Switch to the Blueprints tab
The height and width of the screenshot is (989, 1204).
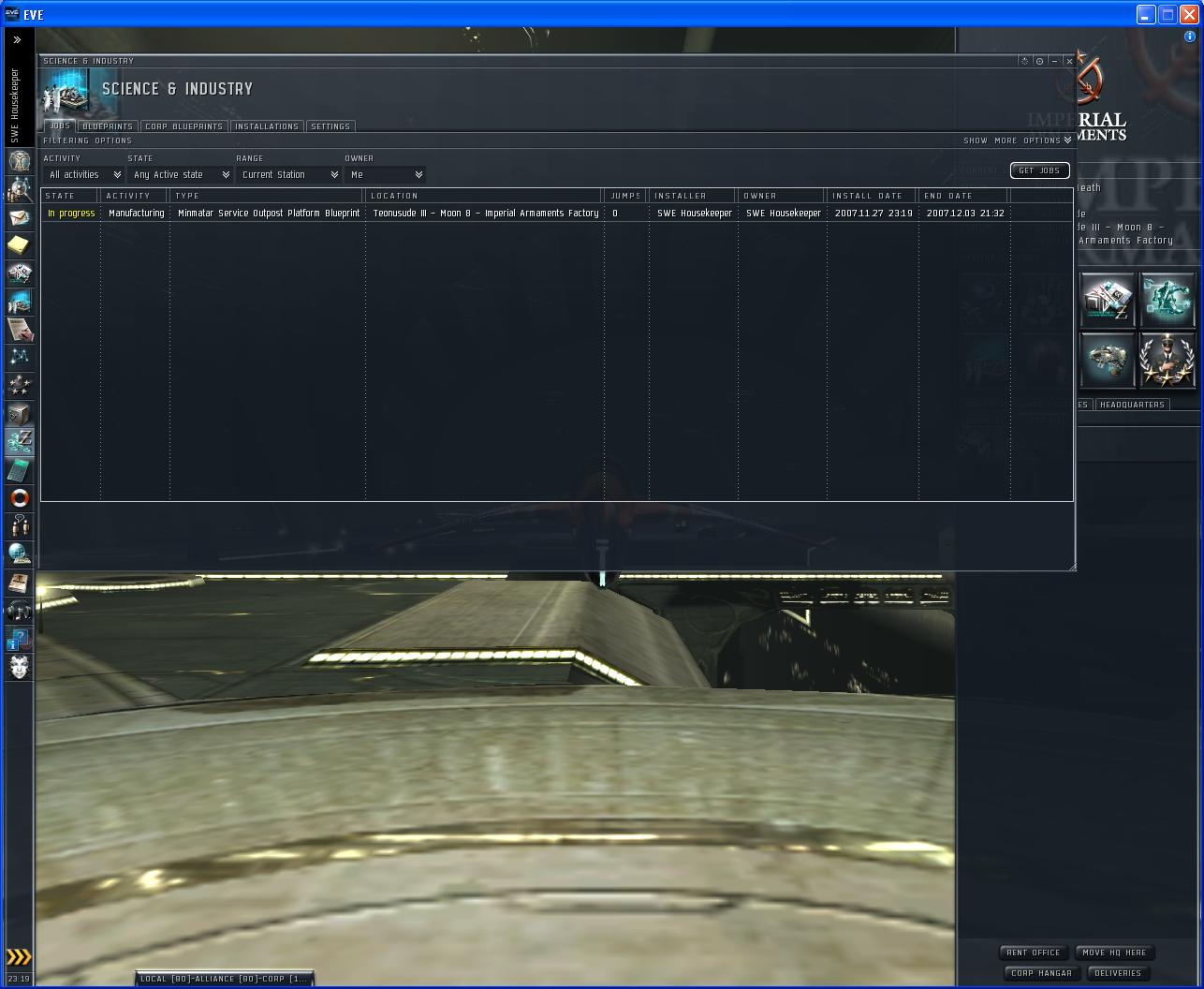point(108,126)
